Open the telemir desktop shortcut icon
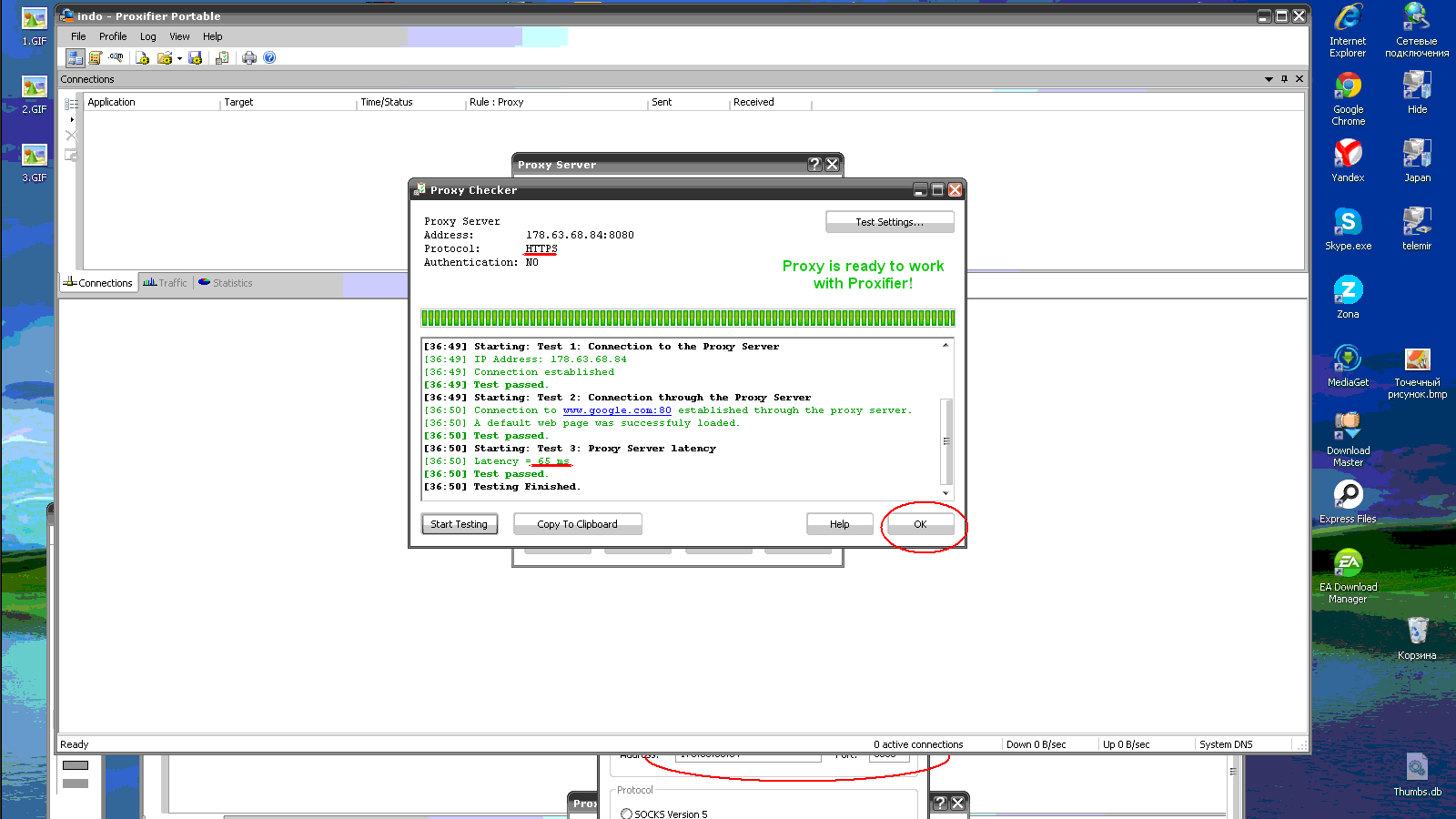 [x=1417, y=228]
